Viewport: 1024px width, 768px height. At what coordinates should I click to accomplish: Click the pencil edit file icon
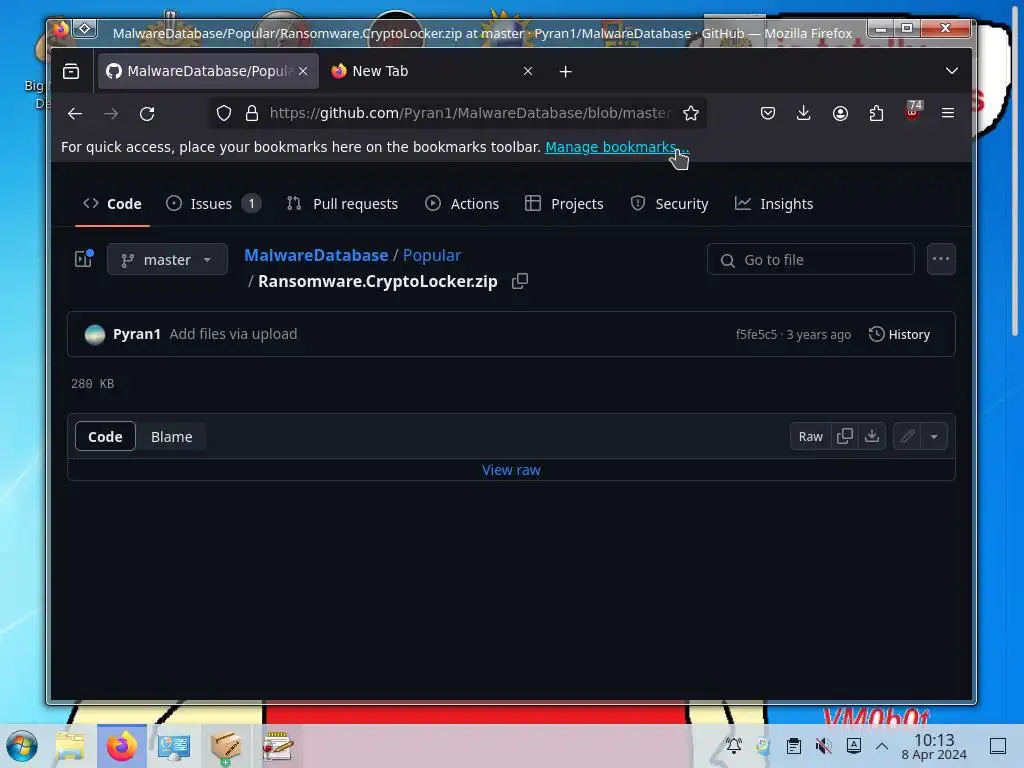coord(907,436)
